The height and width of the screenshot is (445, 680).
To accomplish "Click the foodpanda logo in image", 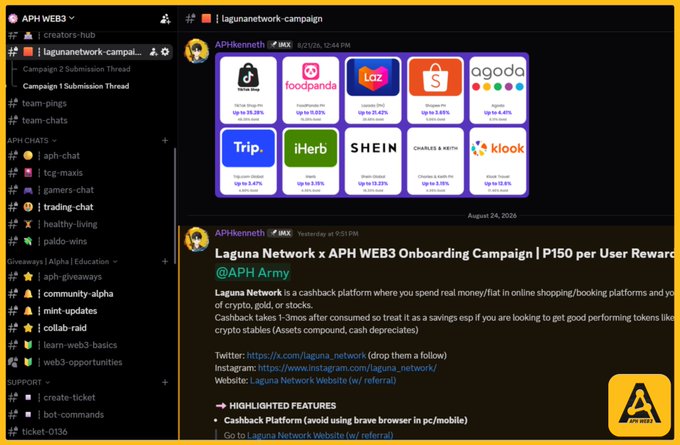I will tap(311, 77).
